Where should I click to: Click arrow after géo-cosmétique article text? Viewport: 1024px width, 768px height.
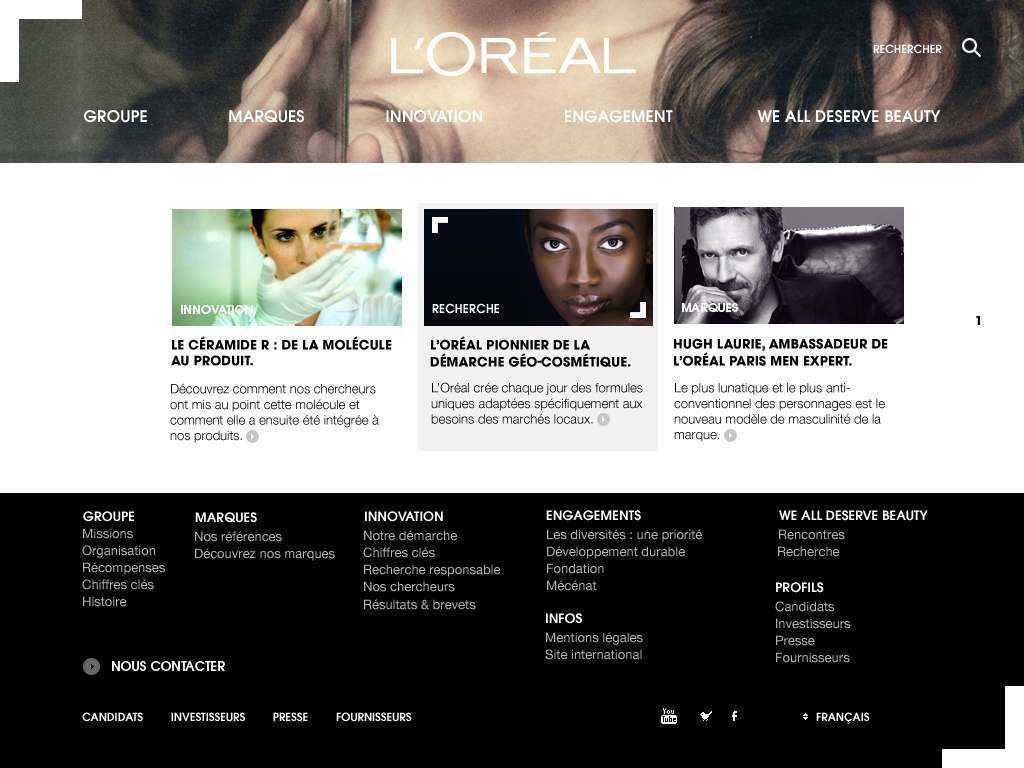[603, 420]
